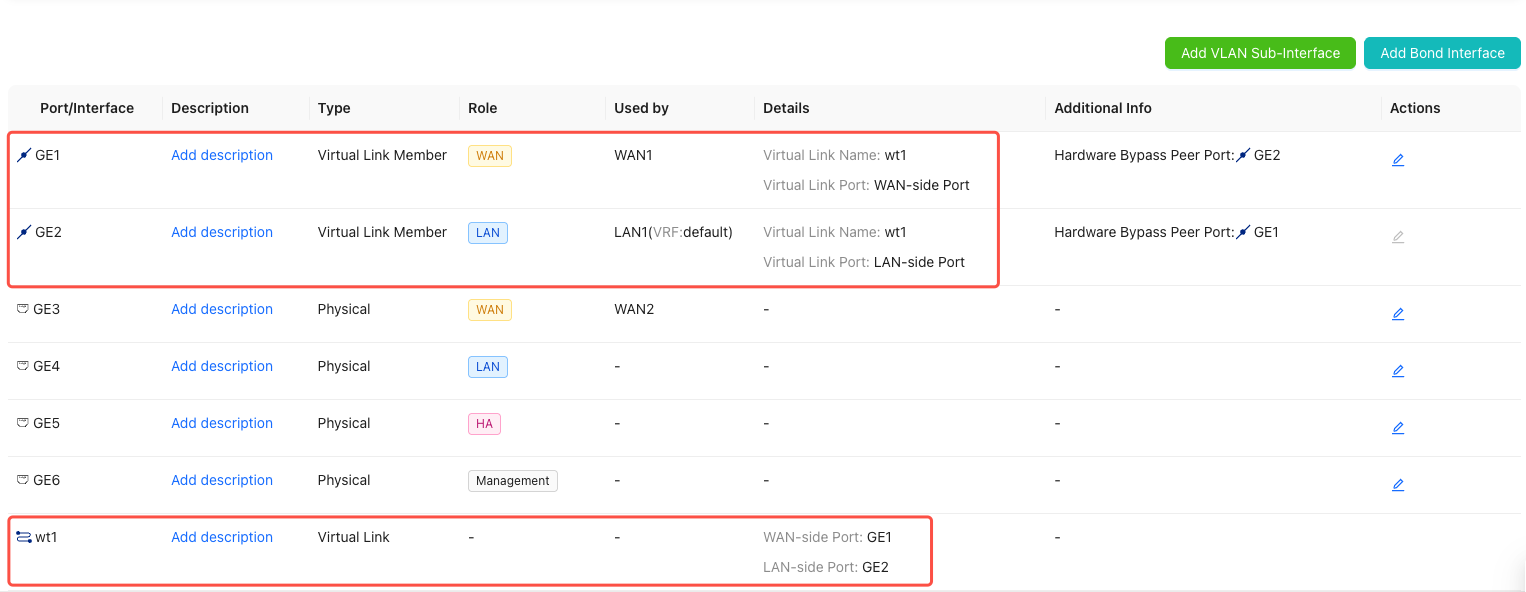This screenshot has width=1526, height=592.
Task: Click the Details column header
Action: click(786, 108)
